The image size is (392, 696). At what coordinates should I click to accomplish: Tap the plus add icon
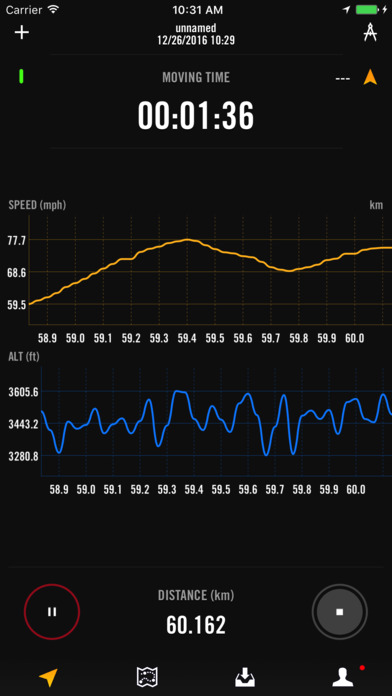pos(22,32)
